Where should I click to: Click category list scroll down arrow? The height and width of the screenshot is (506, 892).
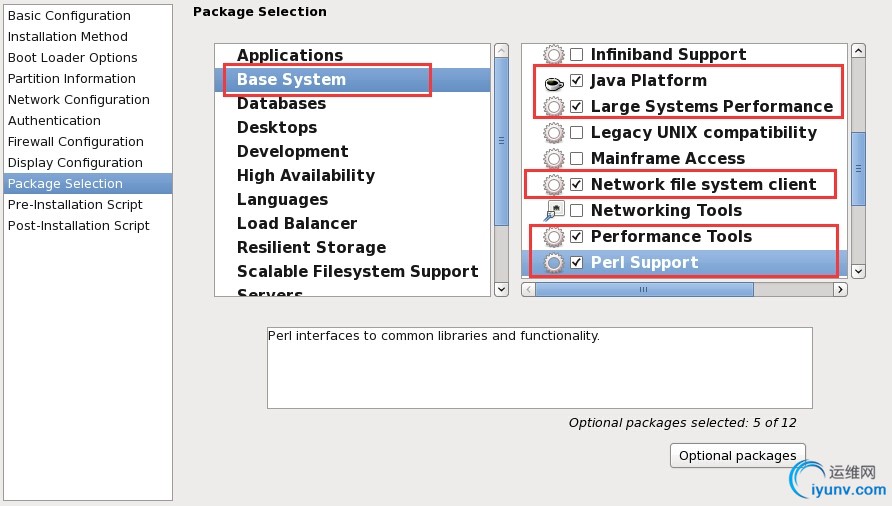coord(501,289)
